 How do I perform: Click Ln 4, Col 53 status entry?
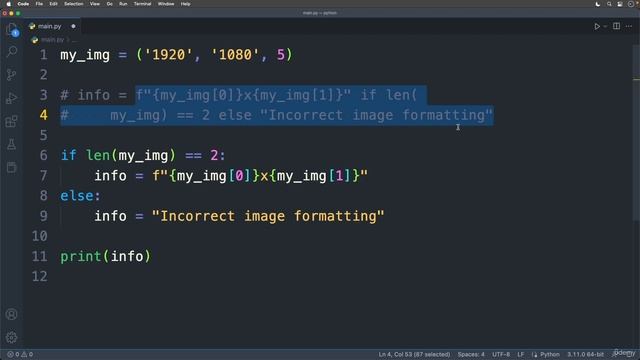pyautogui.click(x=414, y=354)
